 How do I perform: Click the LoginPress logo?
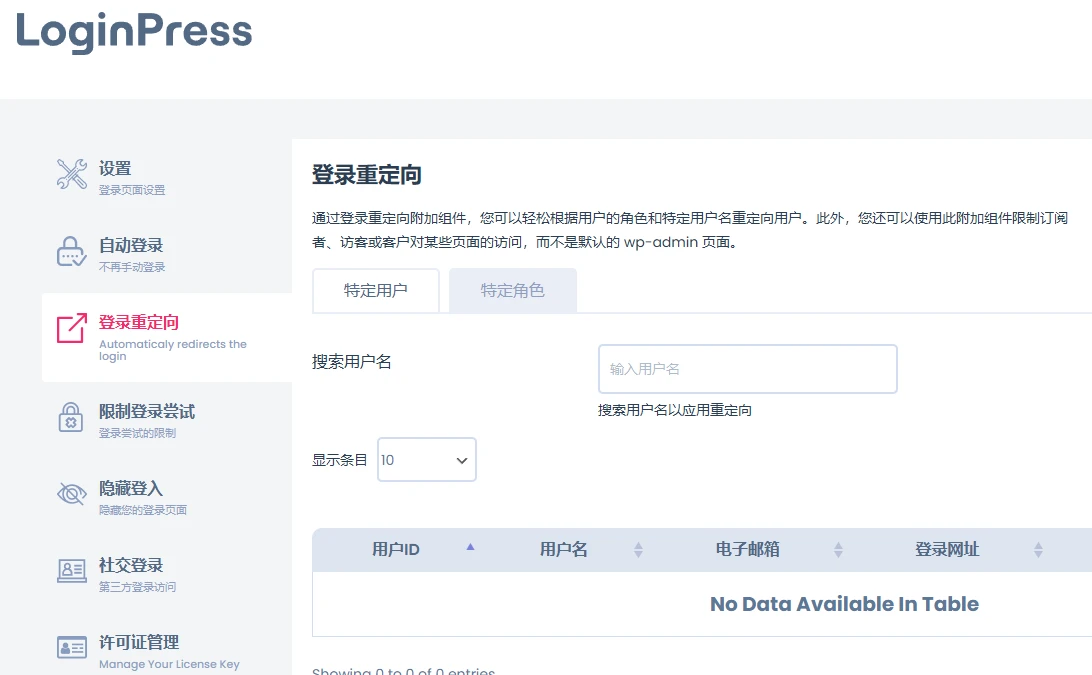[x=134, y=32]
